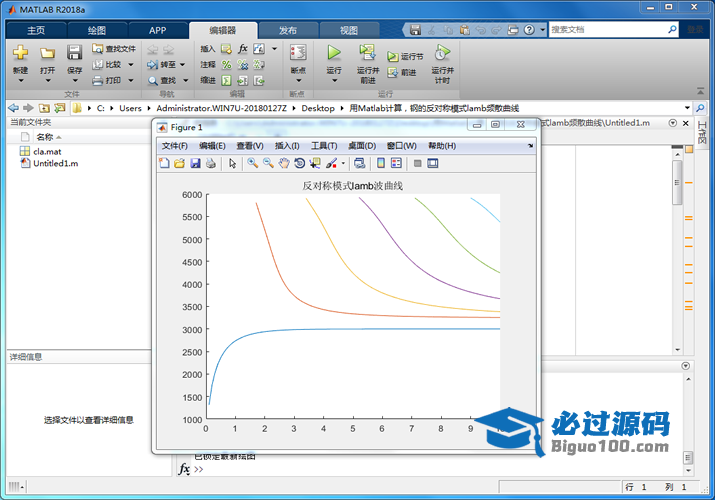
Task: Click 运行并计时 (Run and Time) icon
Action: coord(442,52)
